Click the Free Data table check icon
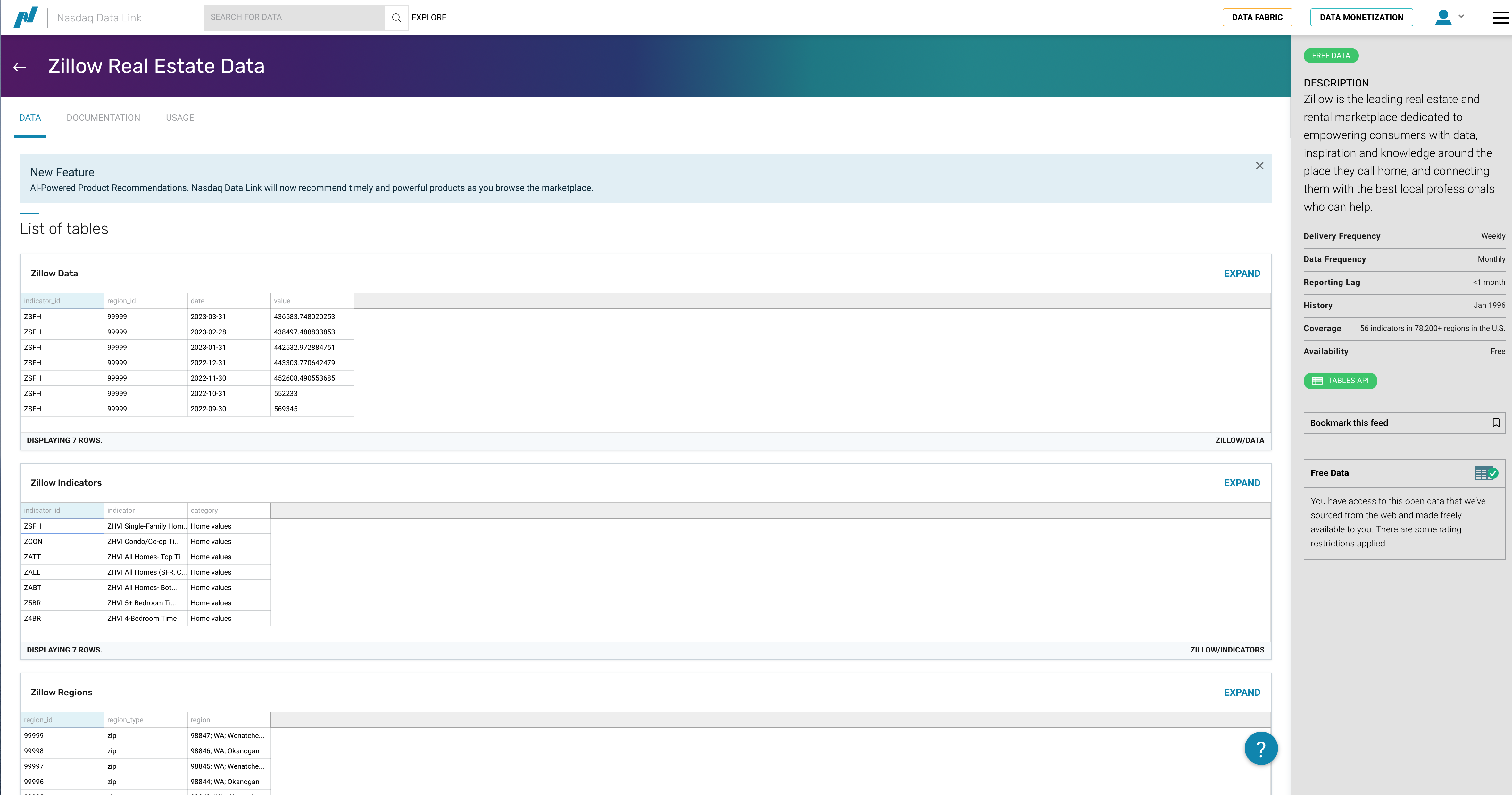Image resolution: width=1512 pixels, height=795 pixels. tap(1486, 473)
